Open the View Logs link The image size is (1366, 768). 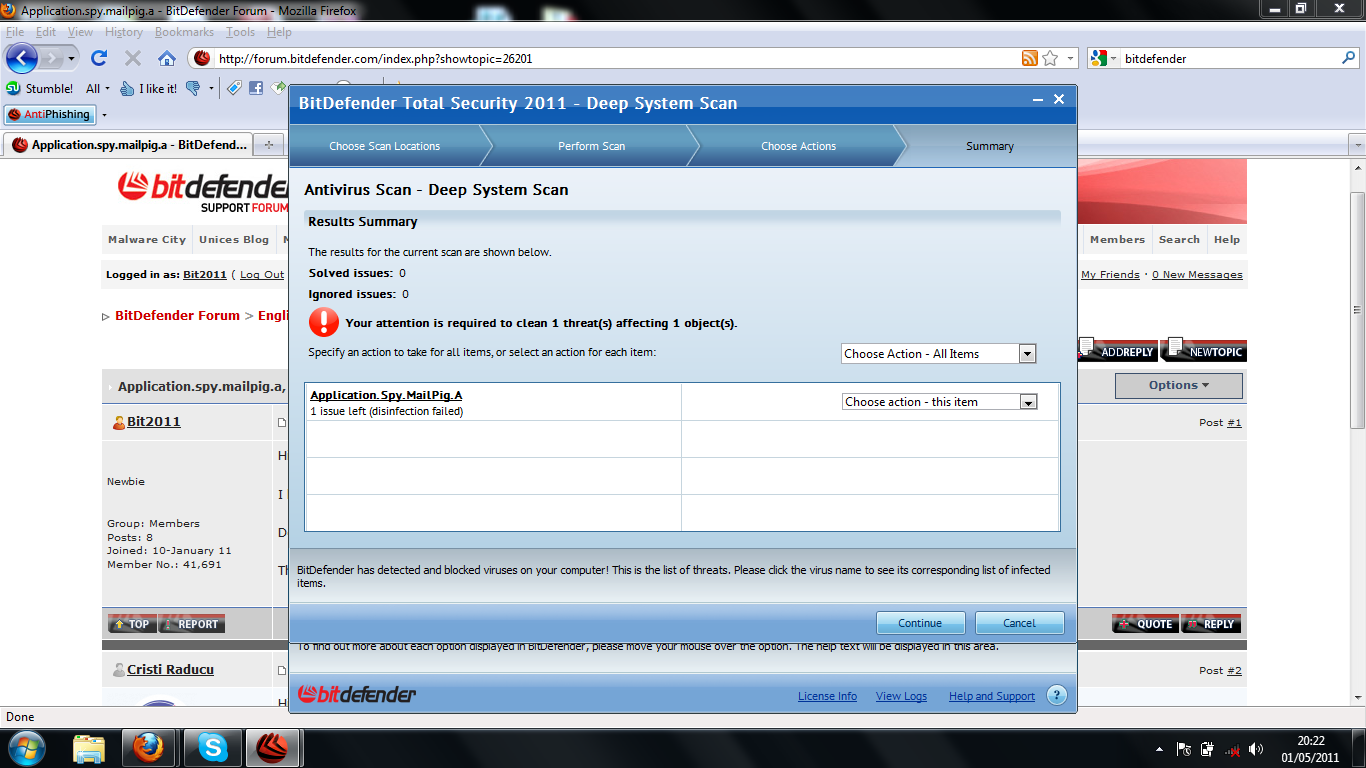coord(901,696)
